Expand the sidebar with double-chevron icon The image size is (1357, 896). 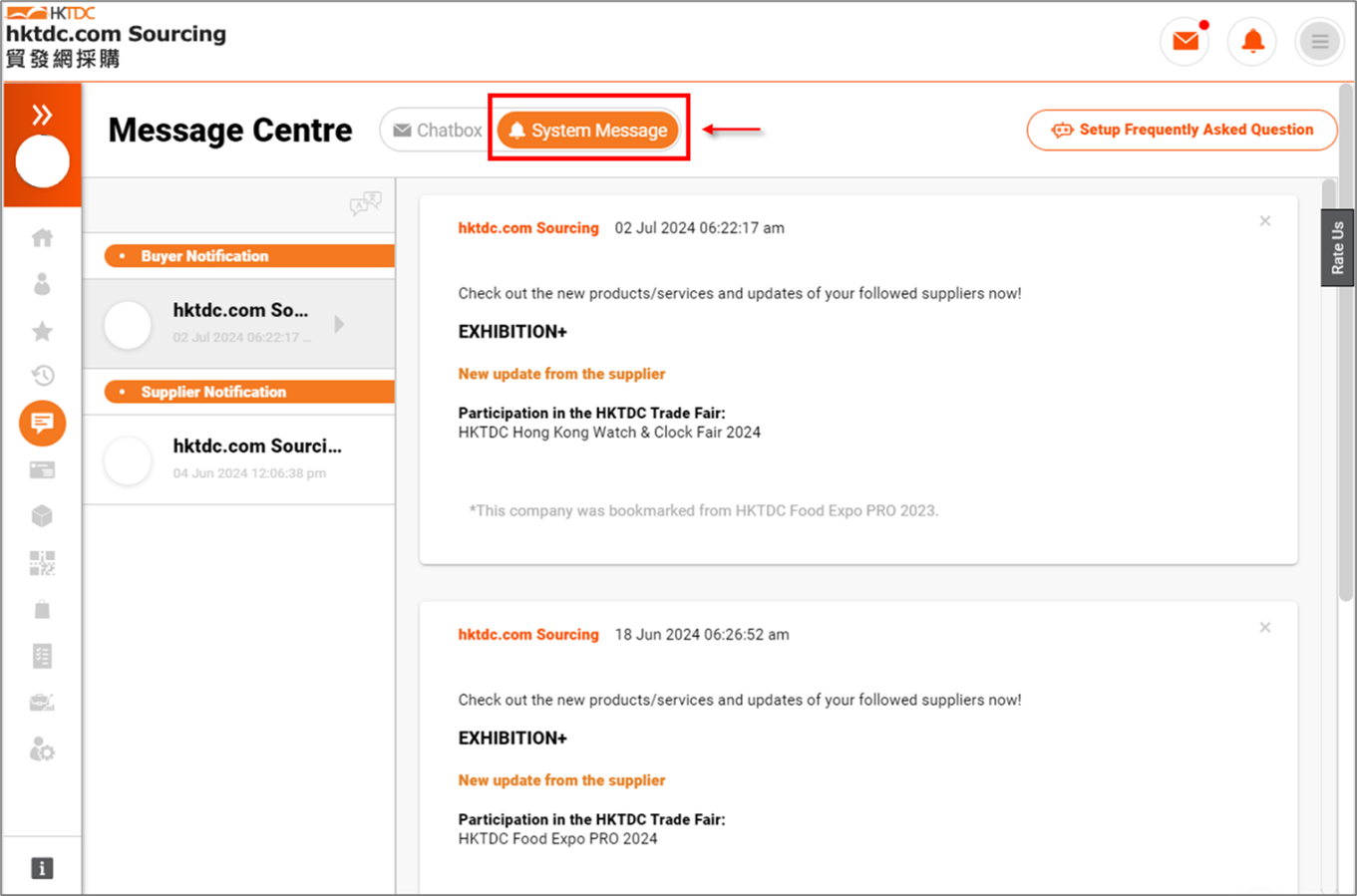42,115
